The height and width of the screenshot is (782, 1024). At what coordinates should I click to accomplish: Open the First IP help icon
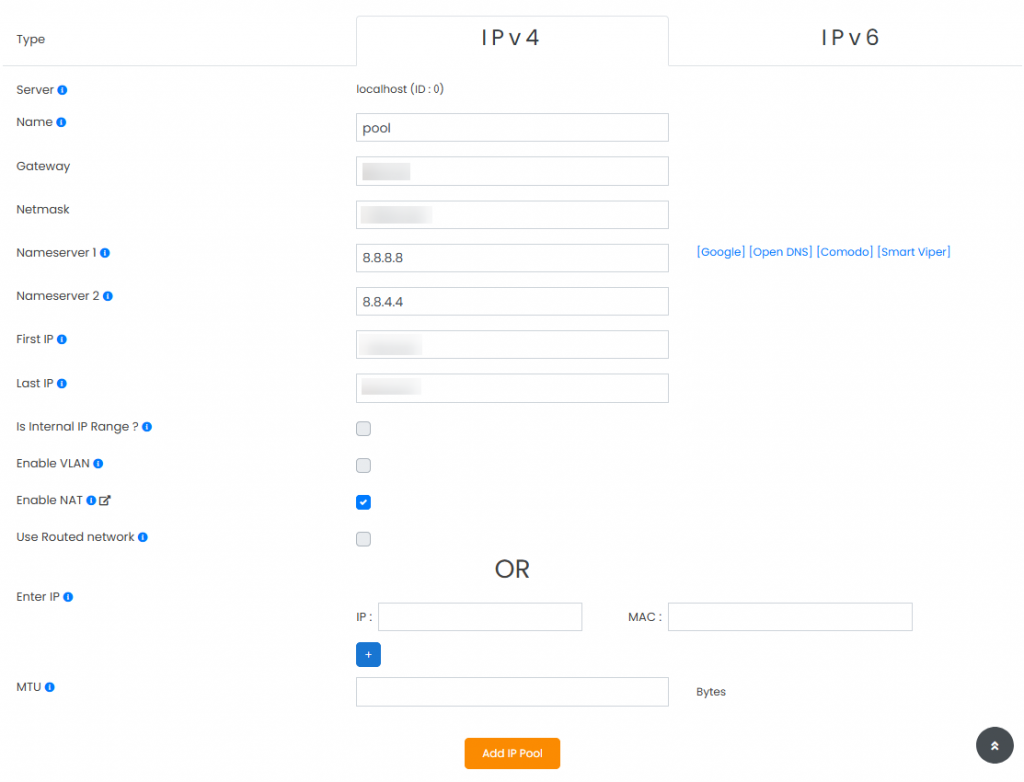62,339
